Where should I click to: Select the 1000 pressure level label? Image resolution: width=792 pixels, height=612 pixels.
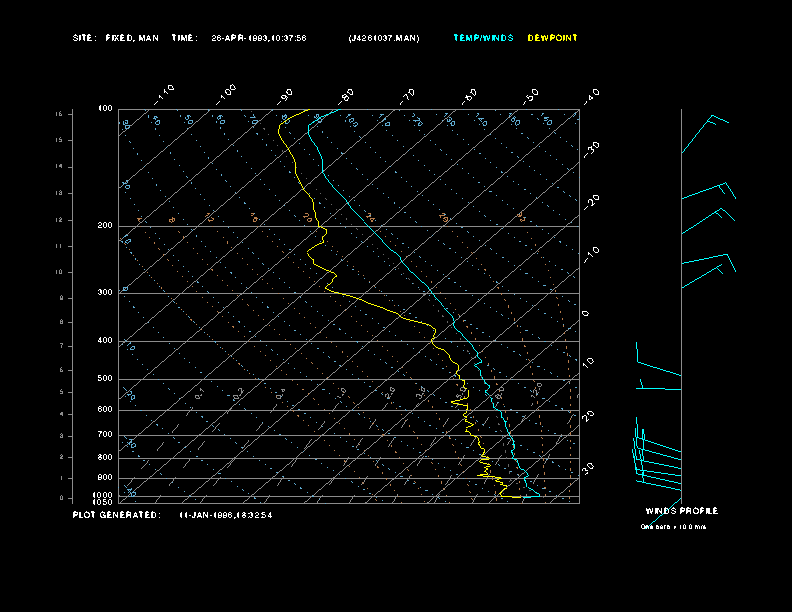pos(104,494)
